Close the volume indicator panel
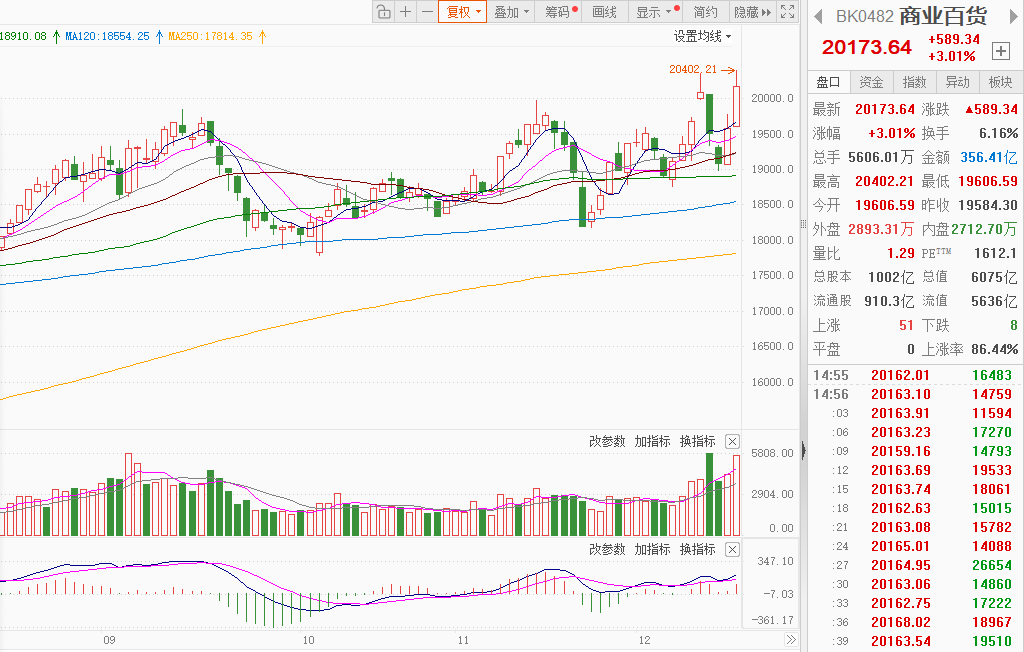Image resolution: width=1024 pixels, height=652 pixels. pos(732,441)
